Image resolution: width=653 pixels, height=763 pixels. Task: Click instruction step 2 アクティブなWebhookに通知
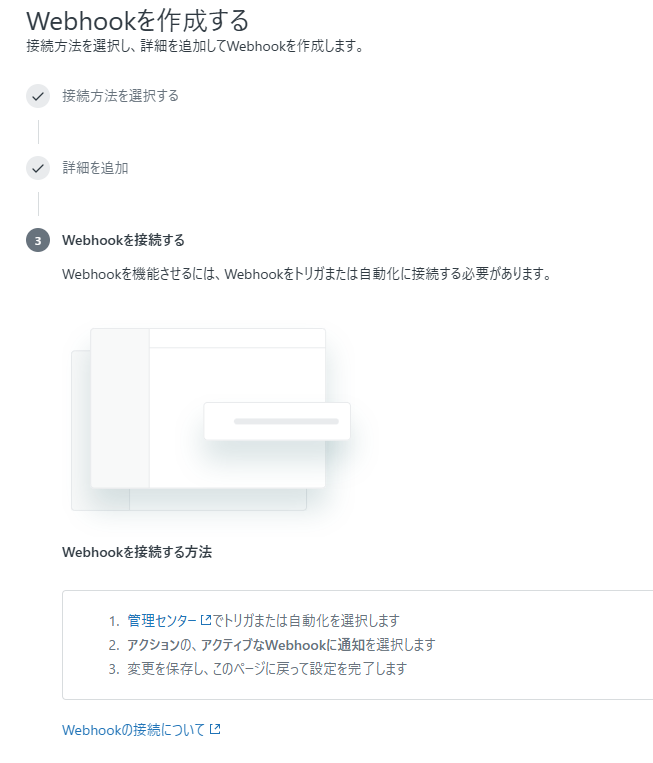point(272,645)
